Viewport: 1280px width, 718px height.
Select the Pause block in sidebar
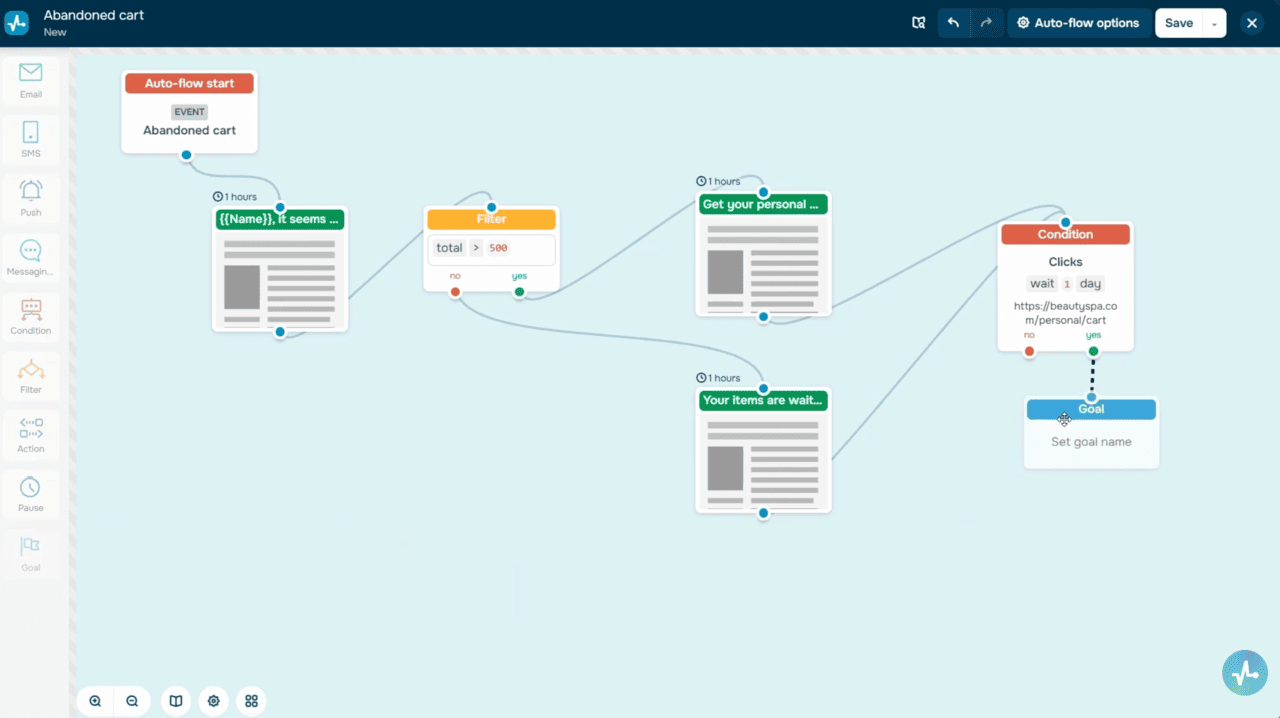click(31, 494)
